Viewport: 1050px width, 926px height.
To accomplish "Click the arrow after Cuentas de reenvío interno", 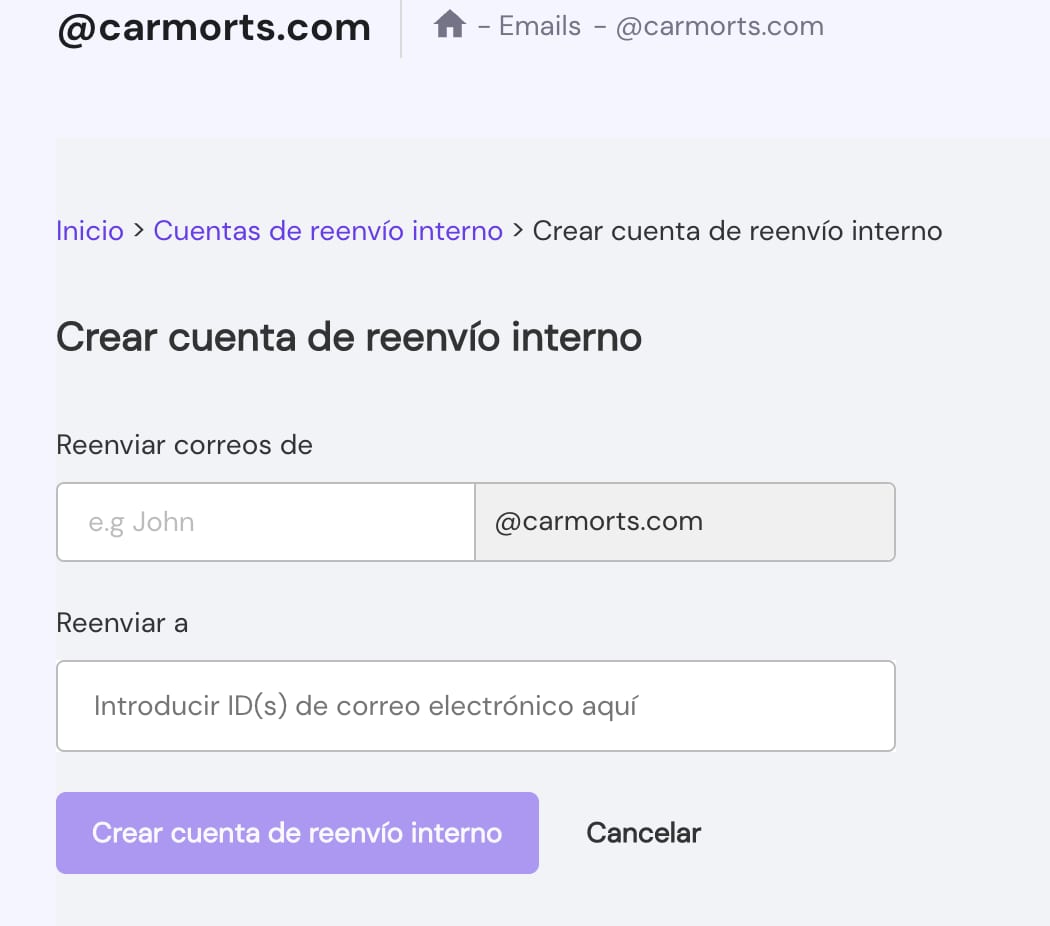I will click(518, 231).
